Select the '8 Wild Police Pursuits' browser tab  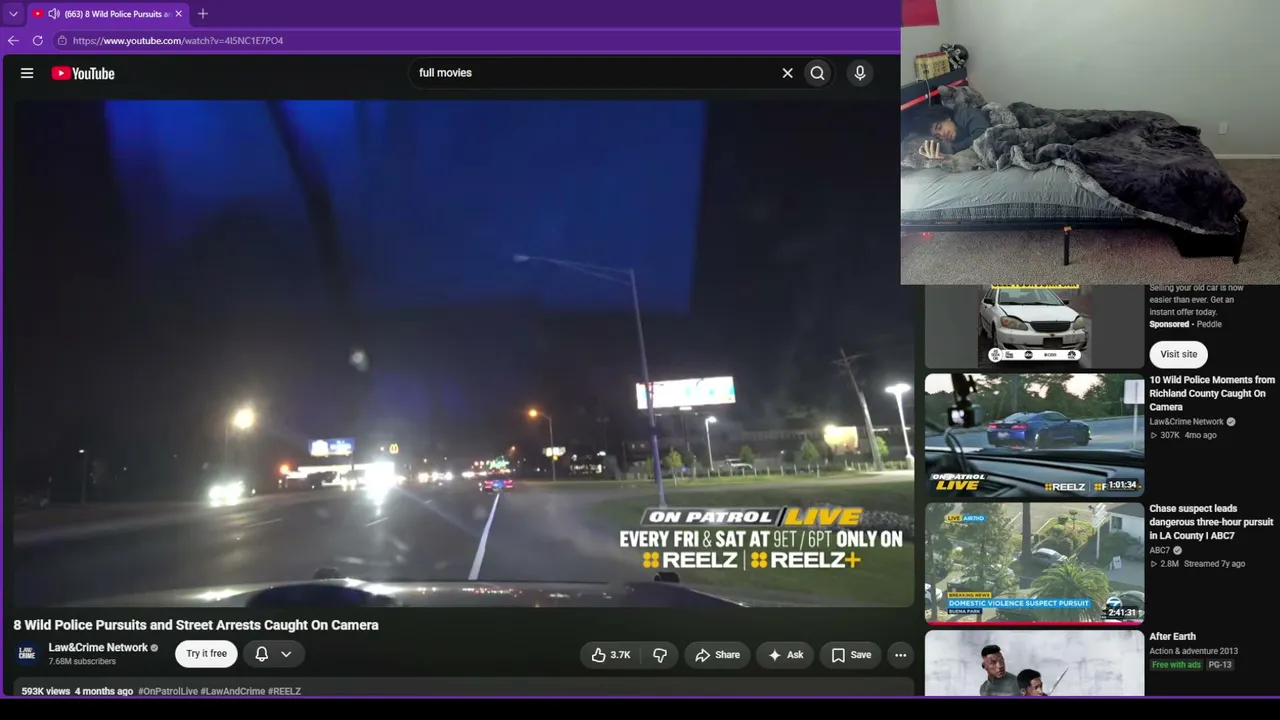(108, 14)
